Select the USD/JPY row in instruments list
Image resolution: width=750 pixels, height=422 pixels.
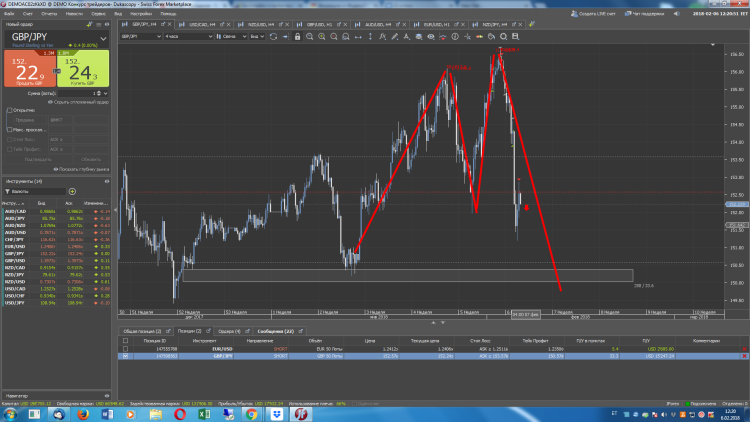(56, 303)
